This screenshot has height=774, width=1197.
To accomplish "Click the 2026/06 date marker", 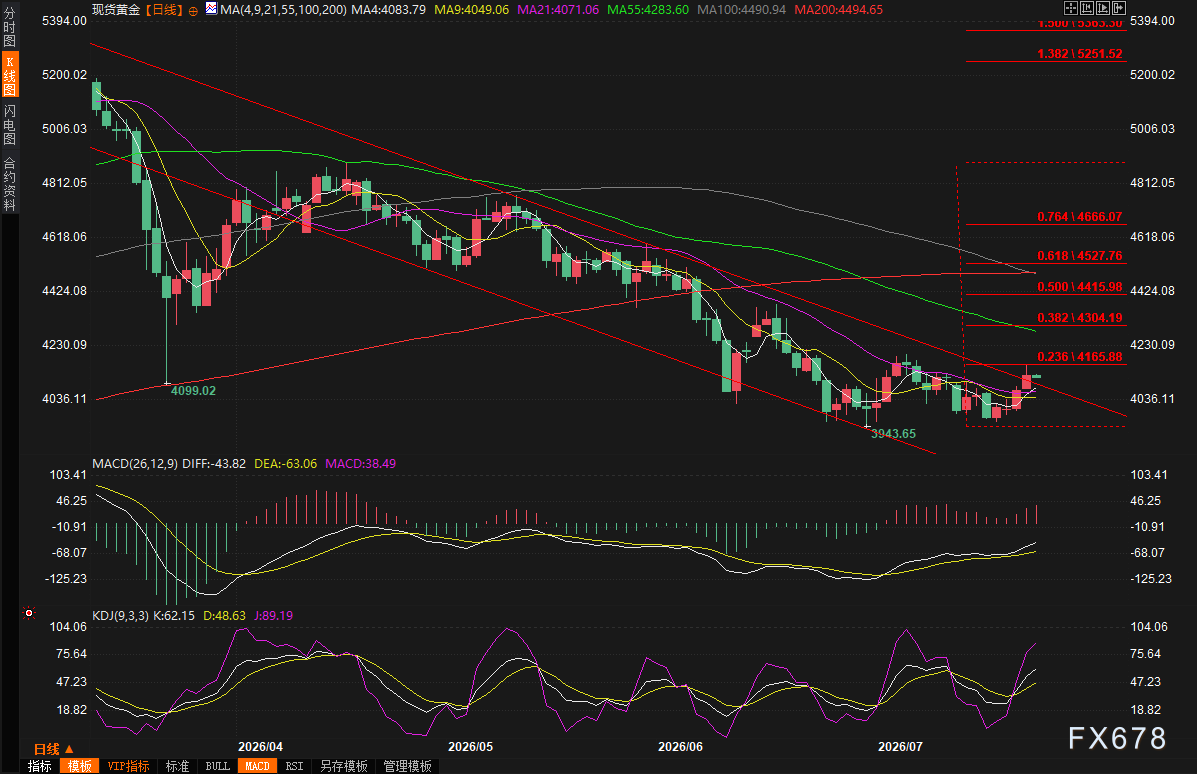I will pos(680,747).
